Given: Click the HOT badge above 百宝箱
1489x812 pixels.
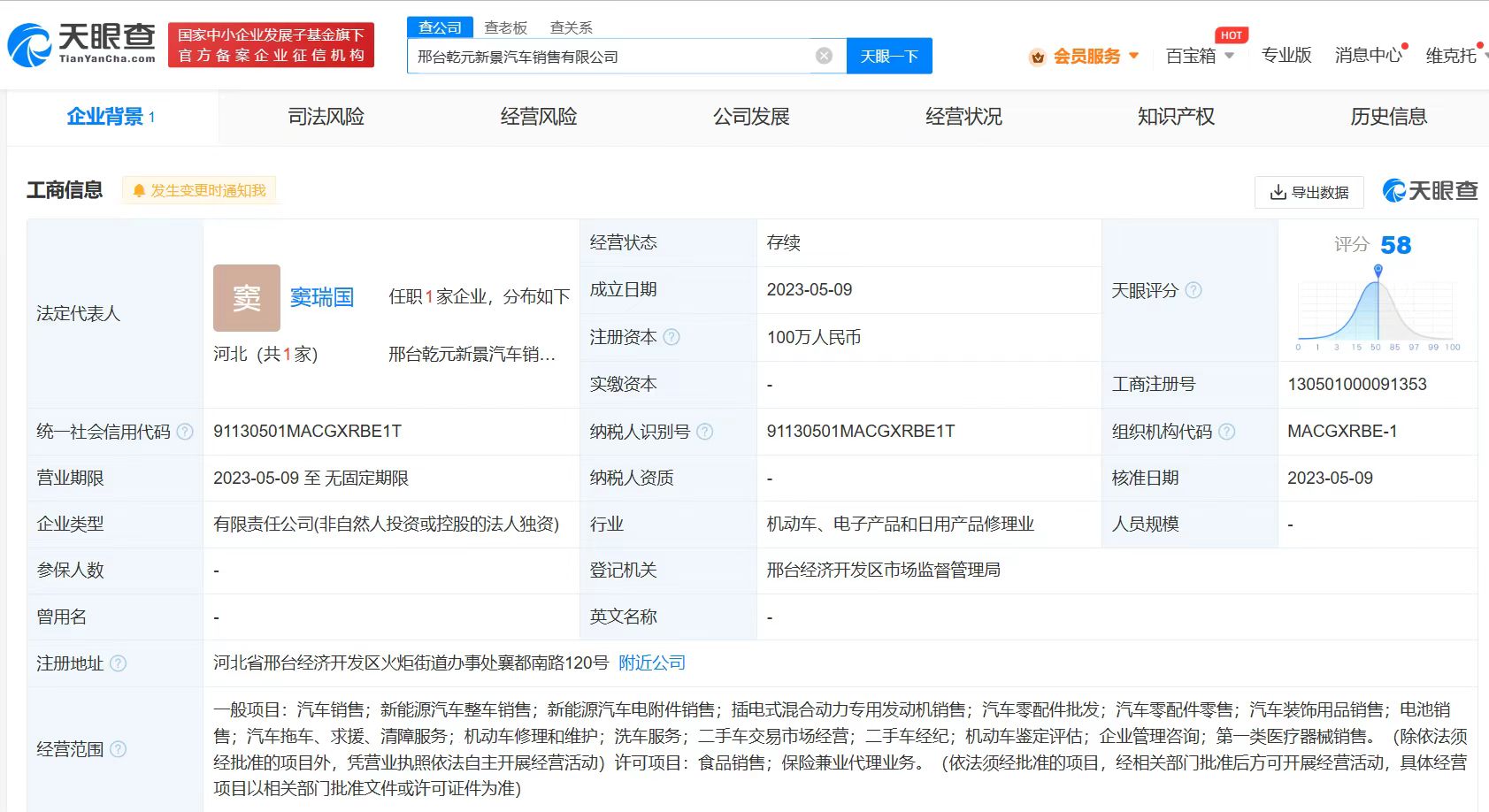Looking at the screenshot, I should [1232, 35].
